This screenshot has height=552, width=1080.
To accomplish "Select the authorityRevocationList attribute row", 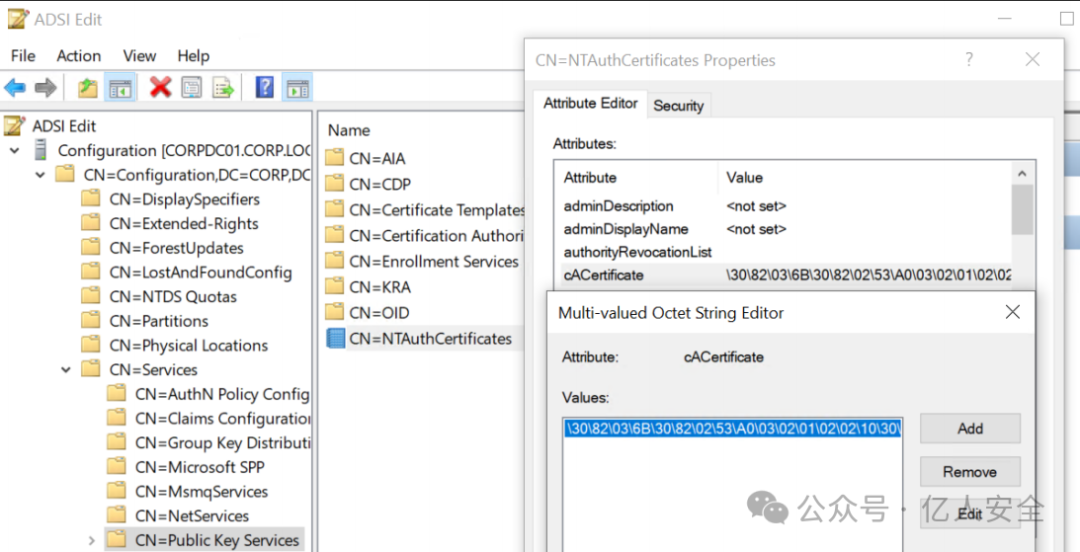I will pos(787,252).
